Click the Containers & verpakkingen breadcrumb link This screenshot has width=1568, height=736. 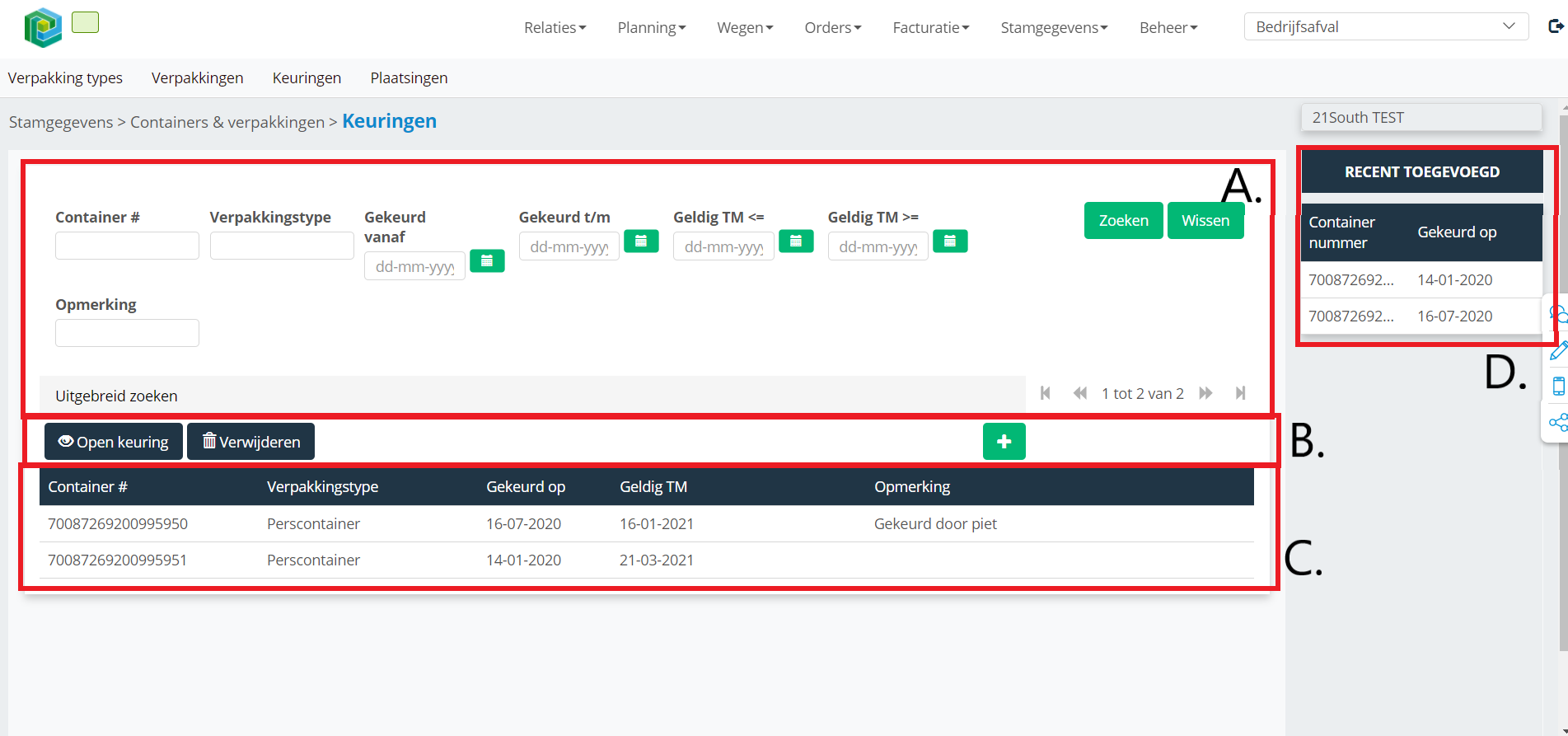tap(227, 122)
